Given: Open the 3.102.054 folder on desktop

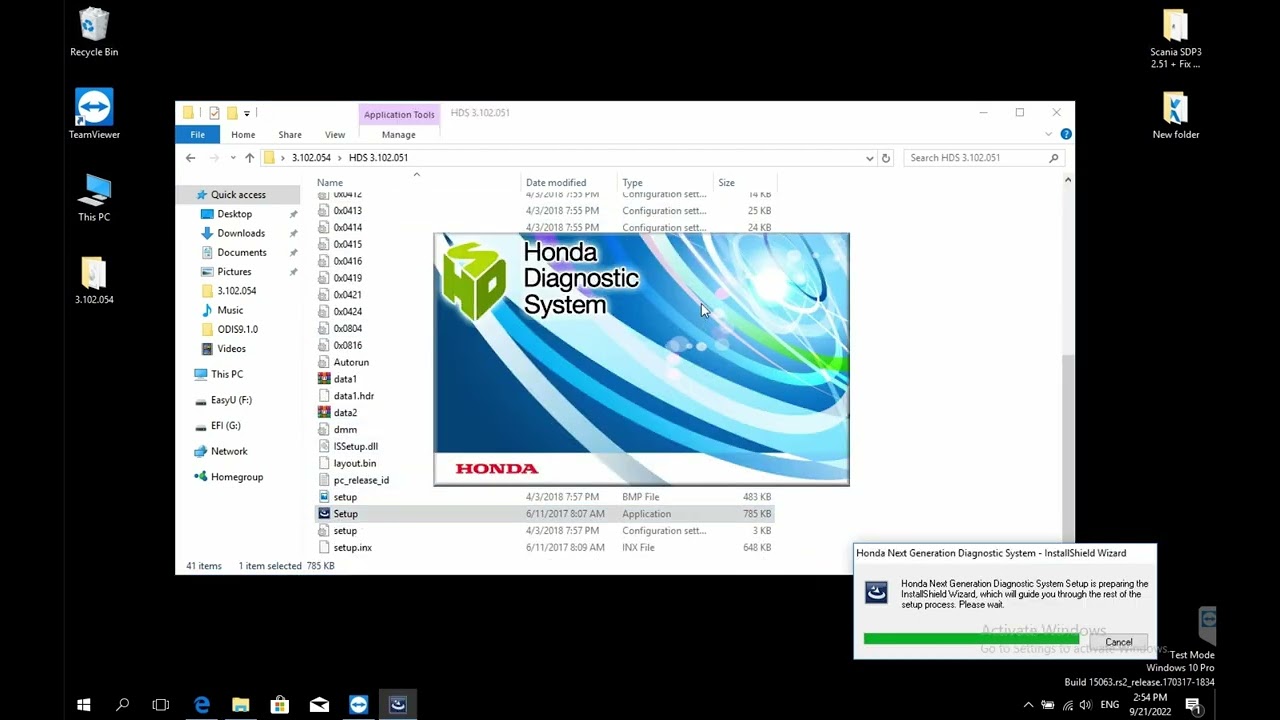Looking at the screenshot, I should coord(94,280).
